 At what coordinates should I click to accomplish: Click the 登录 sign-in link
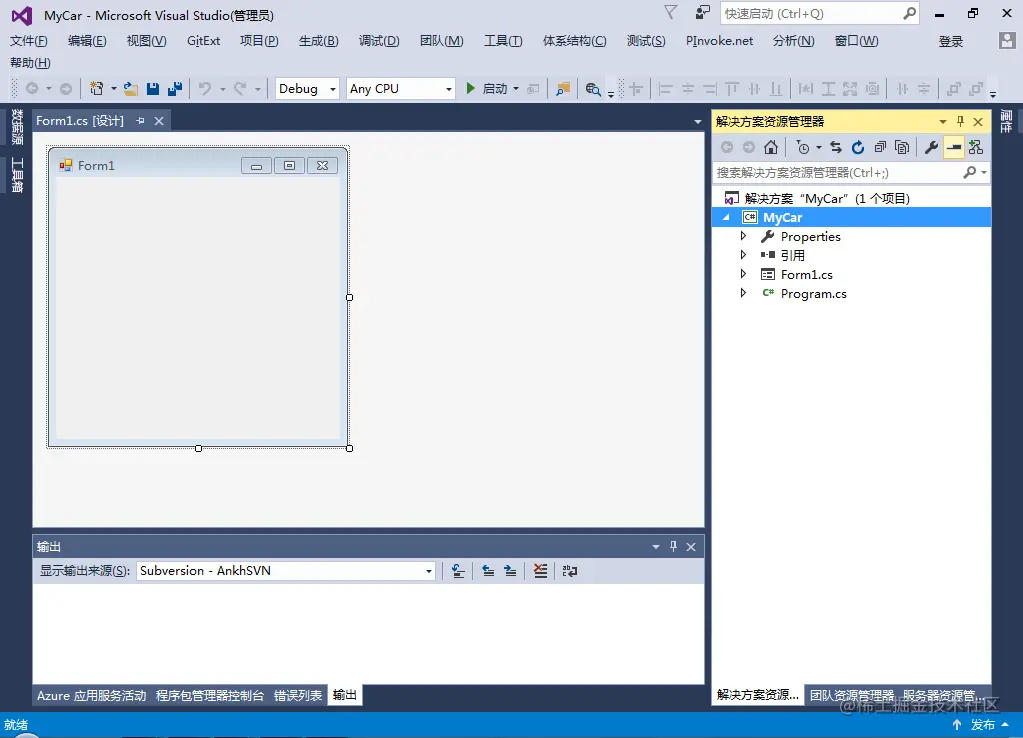click(951, 41)
